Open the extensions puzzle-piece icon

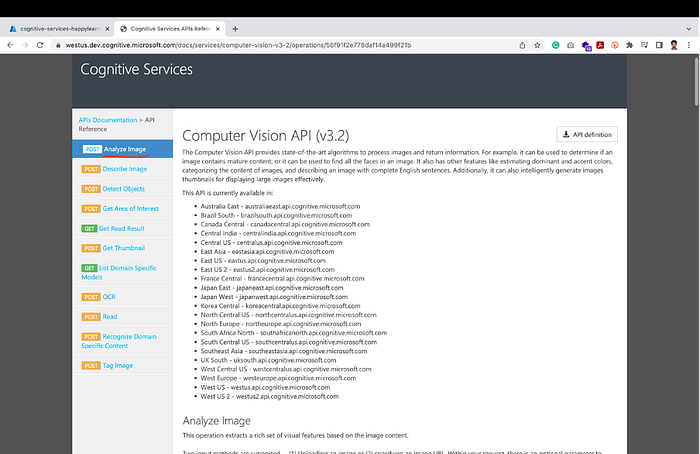click(629, 45)
